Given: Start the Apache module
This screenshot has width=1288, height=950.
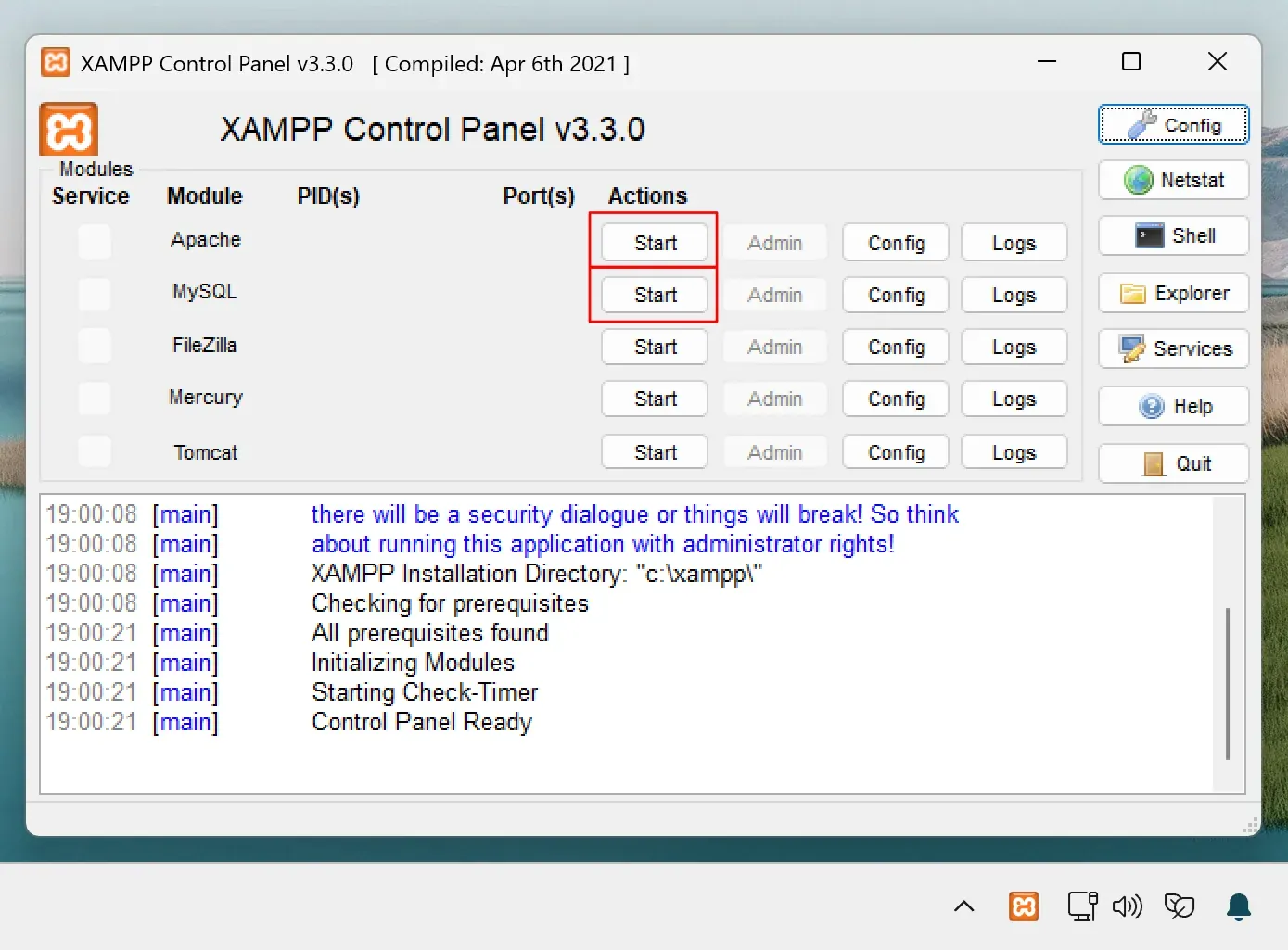Looking at the screenshot, I should [x=655, y=243].
